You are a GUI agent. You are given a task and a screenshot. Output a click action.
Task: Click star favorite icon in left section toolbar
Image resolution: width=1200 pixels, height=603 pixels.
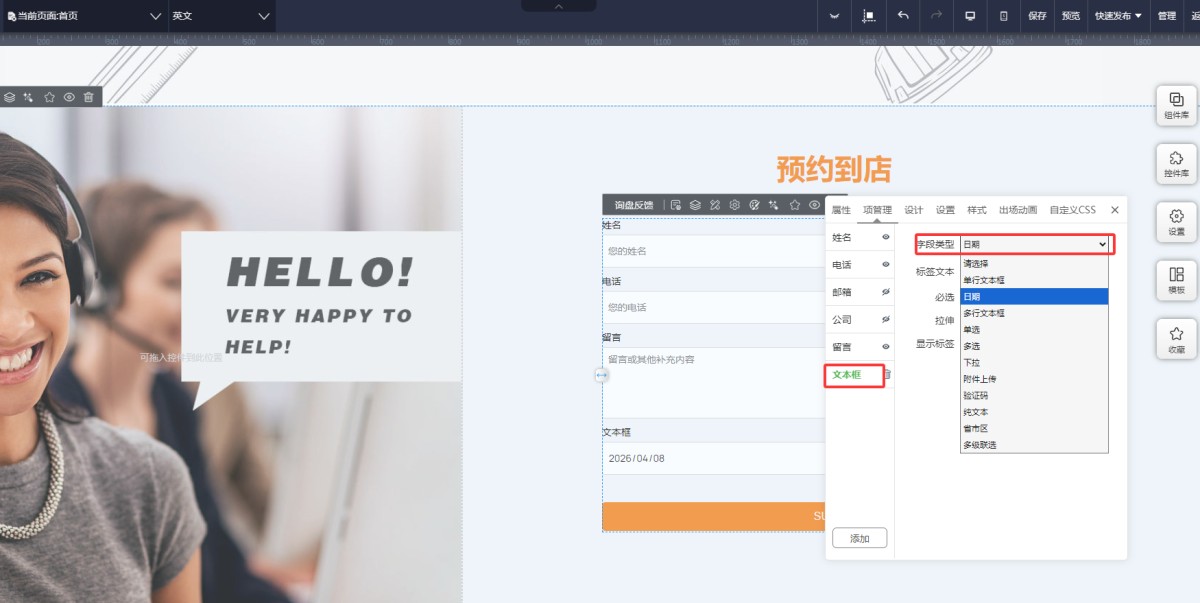49,97
